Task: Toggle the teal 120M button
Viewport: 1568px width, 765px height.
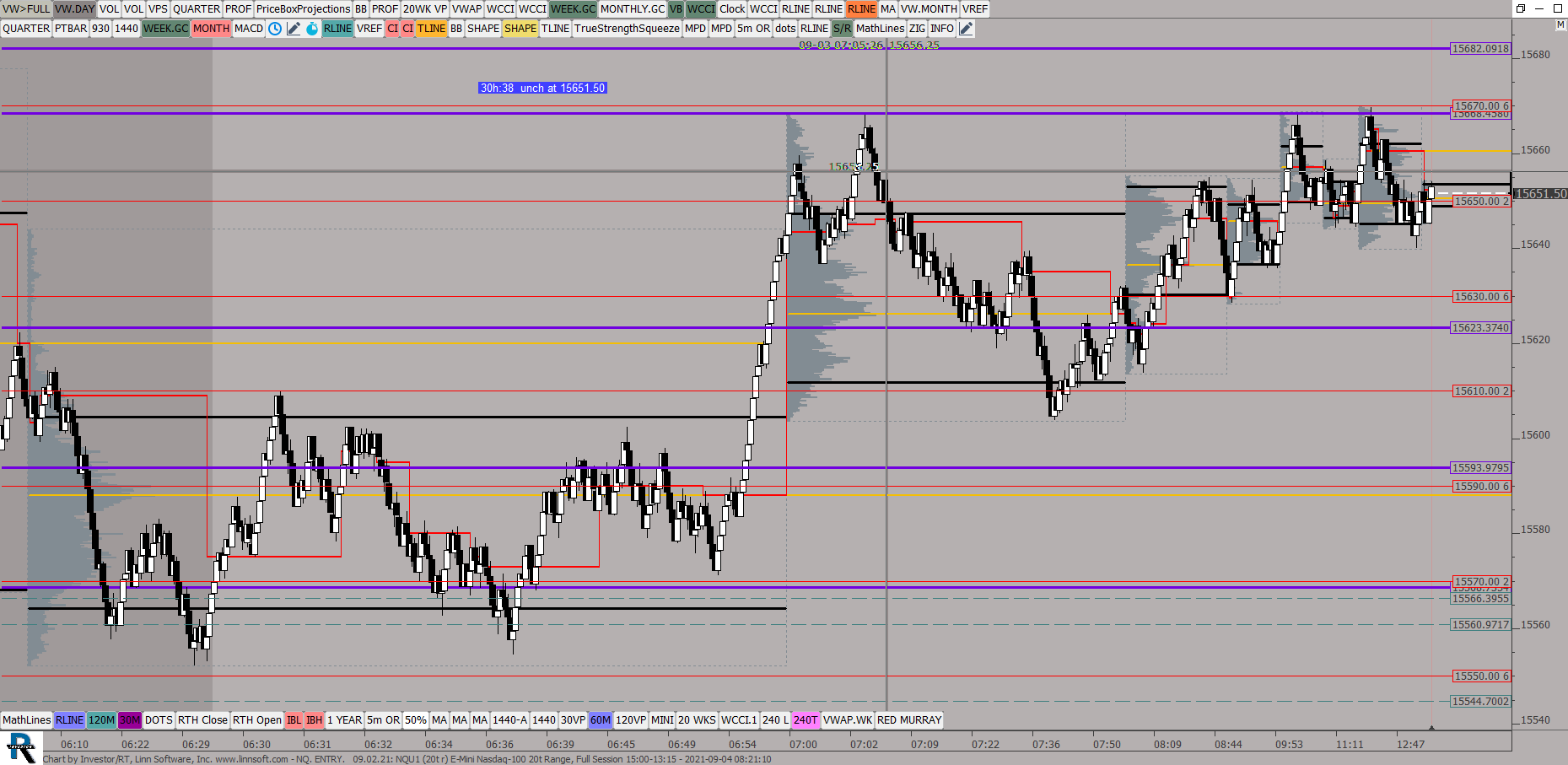Action: point(101,720)
